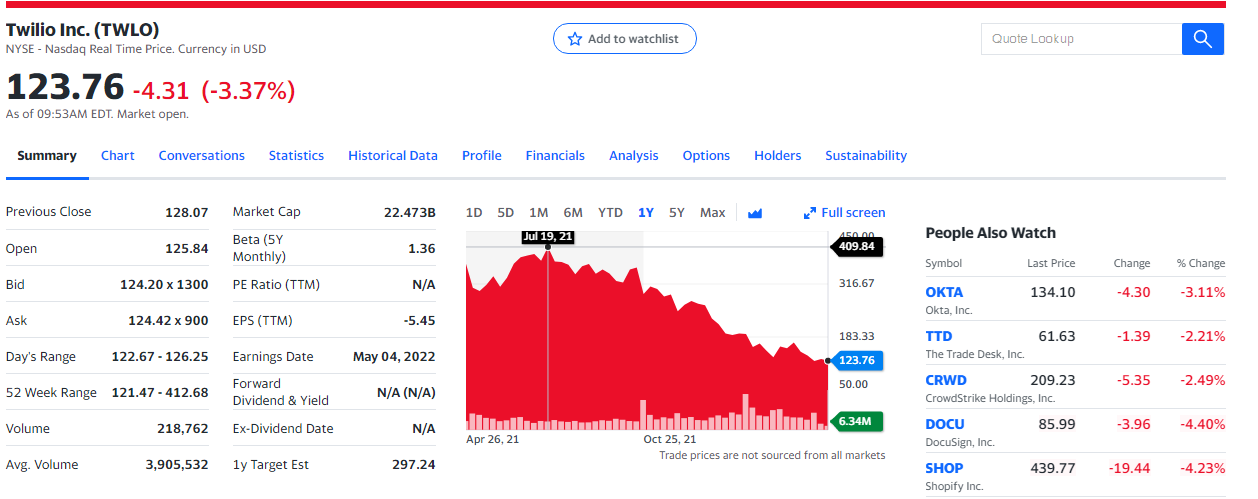Open the DOCU ticker link
This screenshot has width=1258, height=499.
(945, 424)
